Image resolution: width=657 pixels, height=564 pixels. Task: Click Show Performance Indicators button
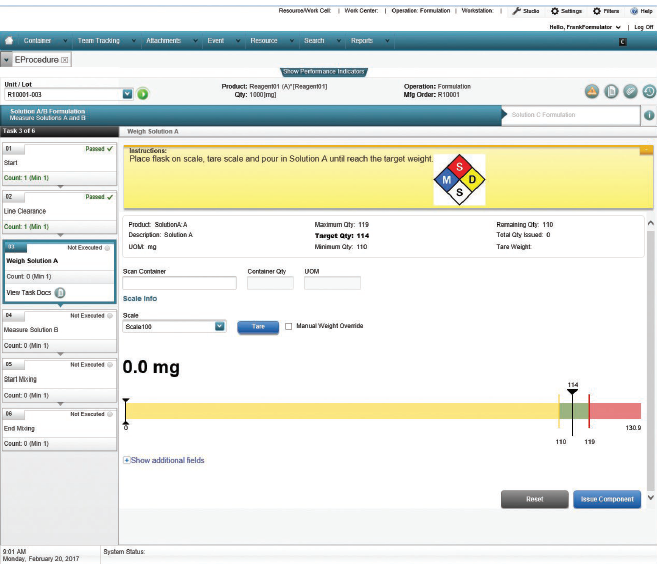[x=324, y=72]
